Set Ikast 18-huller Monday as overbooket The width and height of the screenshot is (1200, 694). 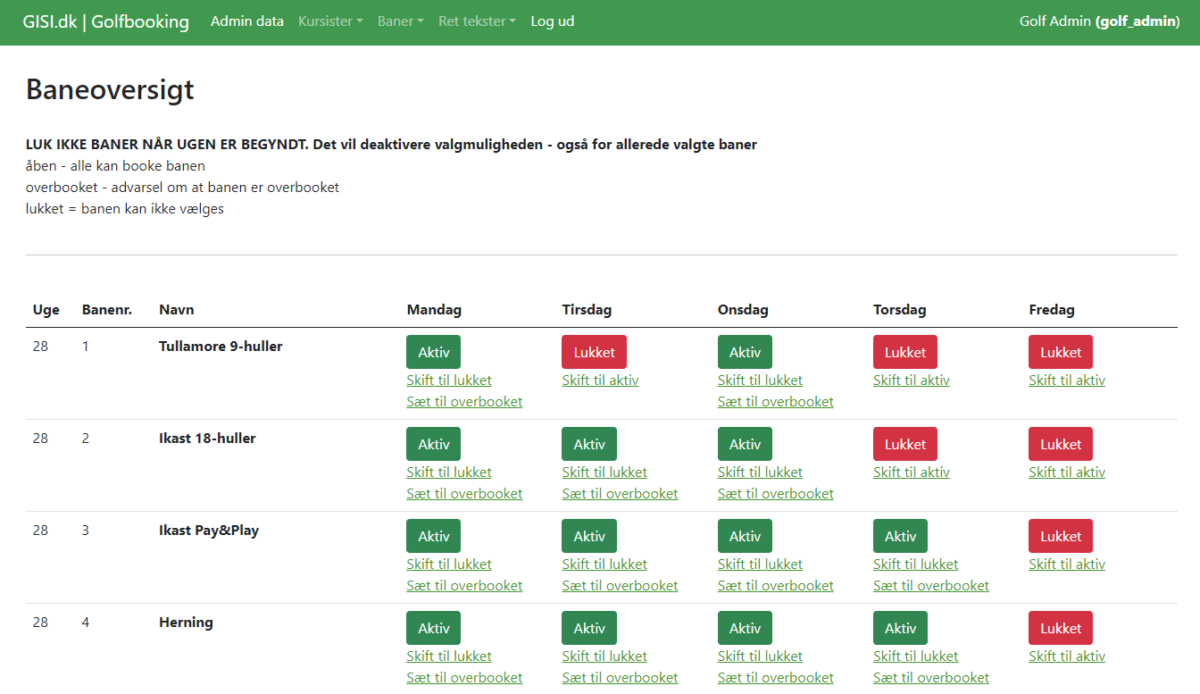point(464,493)
